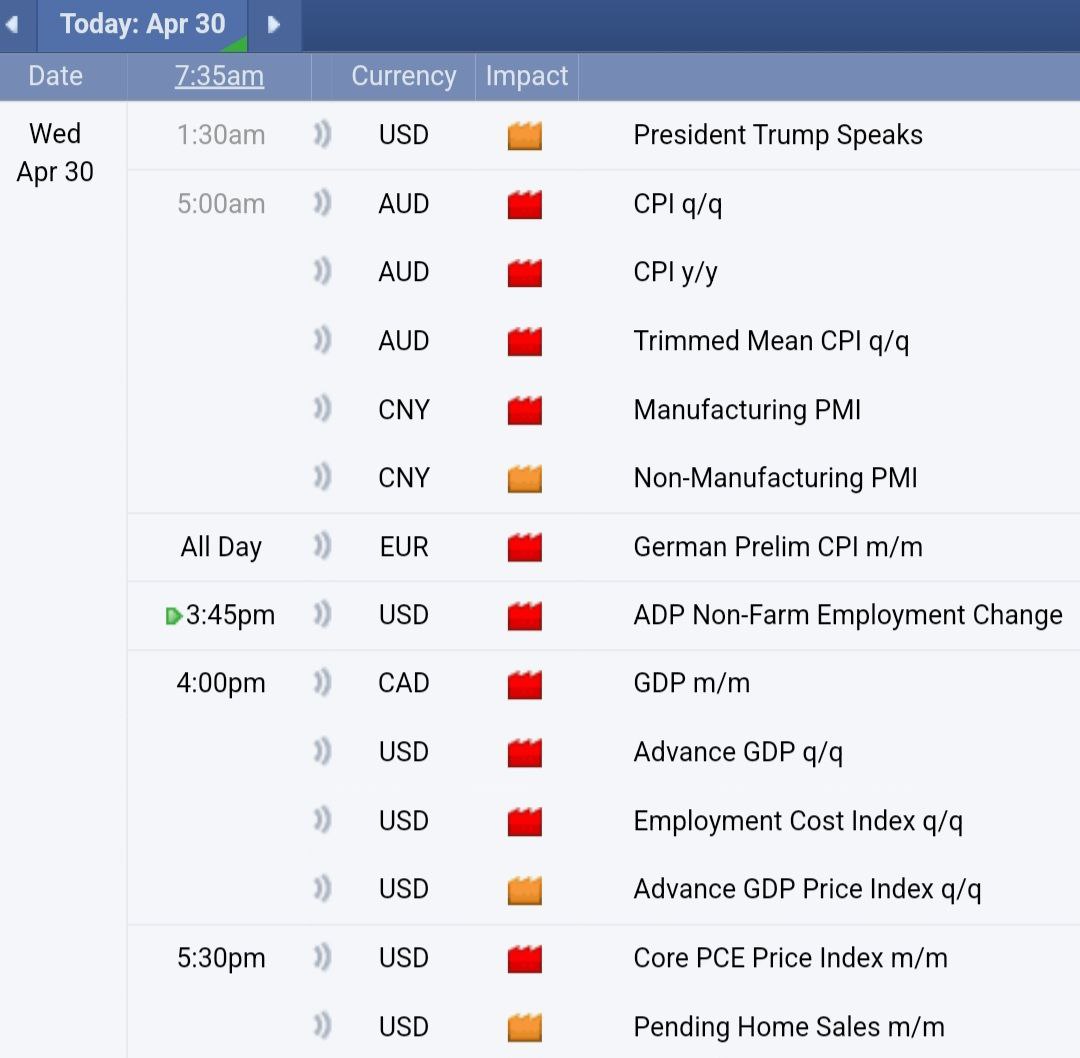Open the ADP Non-Farm Employment Change event

pyautogui.click(x=848, y=615)
